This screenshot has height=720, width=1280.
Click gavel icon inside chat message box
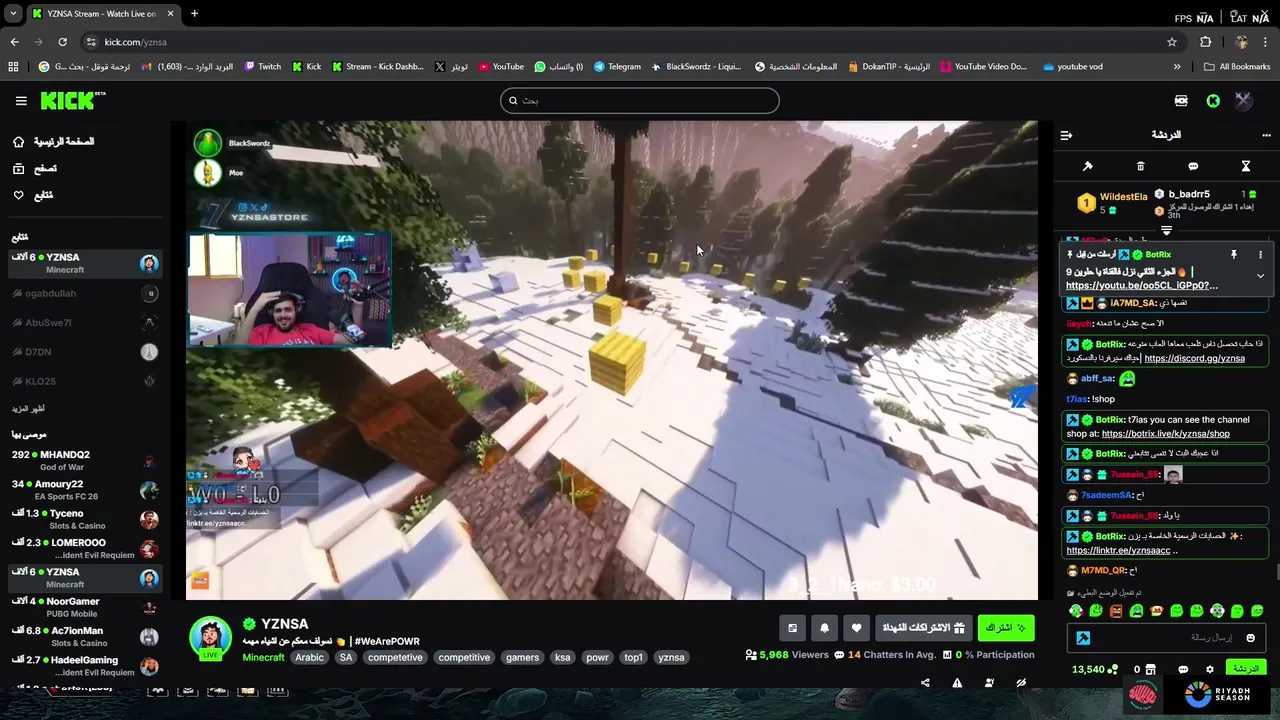[x=1083, y=638]
